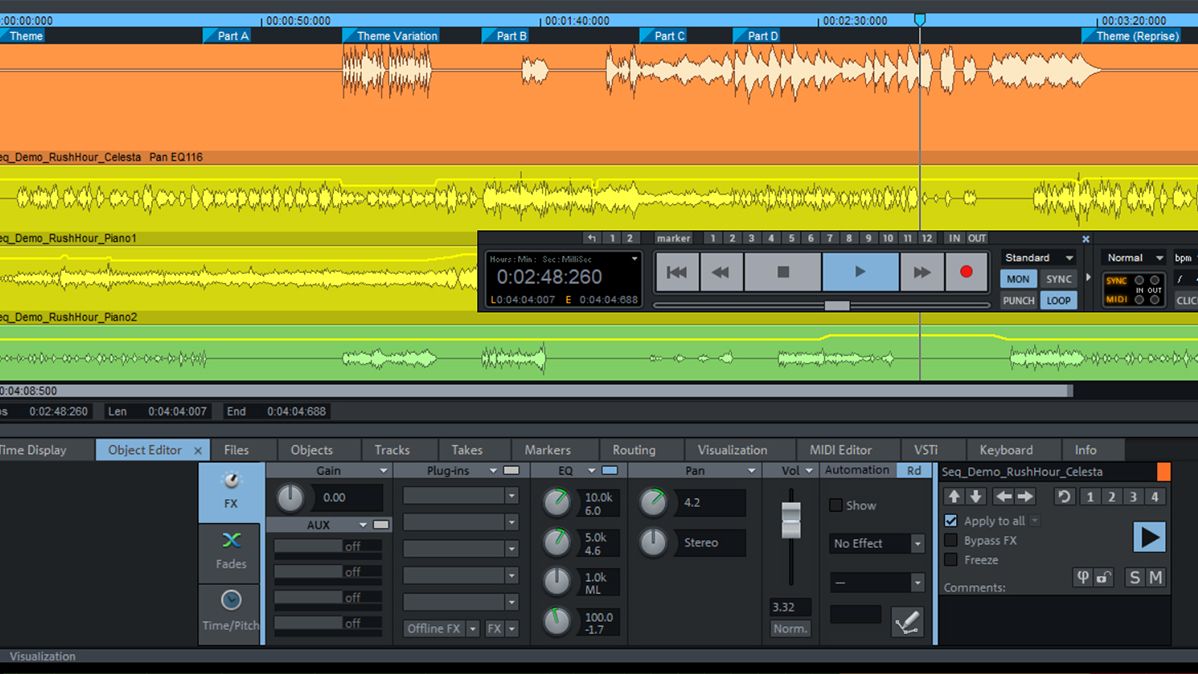This screenshot has width=1198, height=674.
Task: Close the floating transport console
Action: click(x=1086, y=239)
